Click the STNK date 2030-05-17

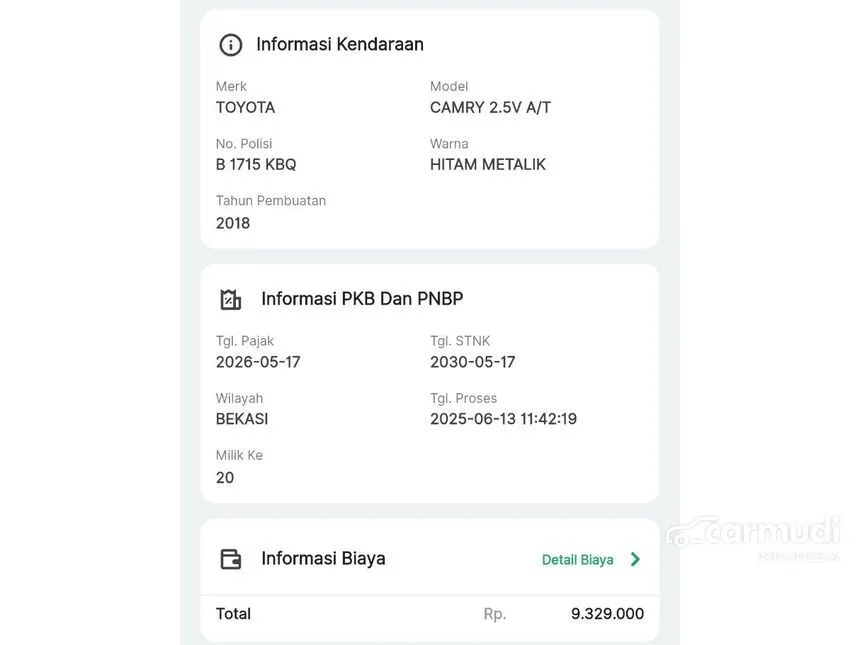pos(473,362)
